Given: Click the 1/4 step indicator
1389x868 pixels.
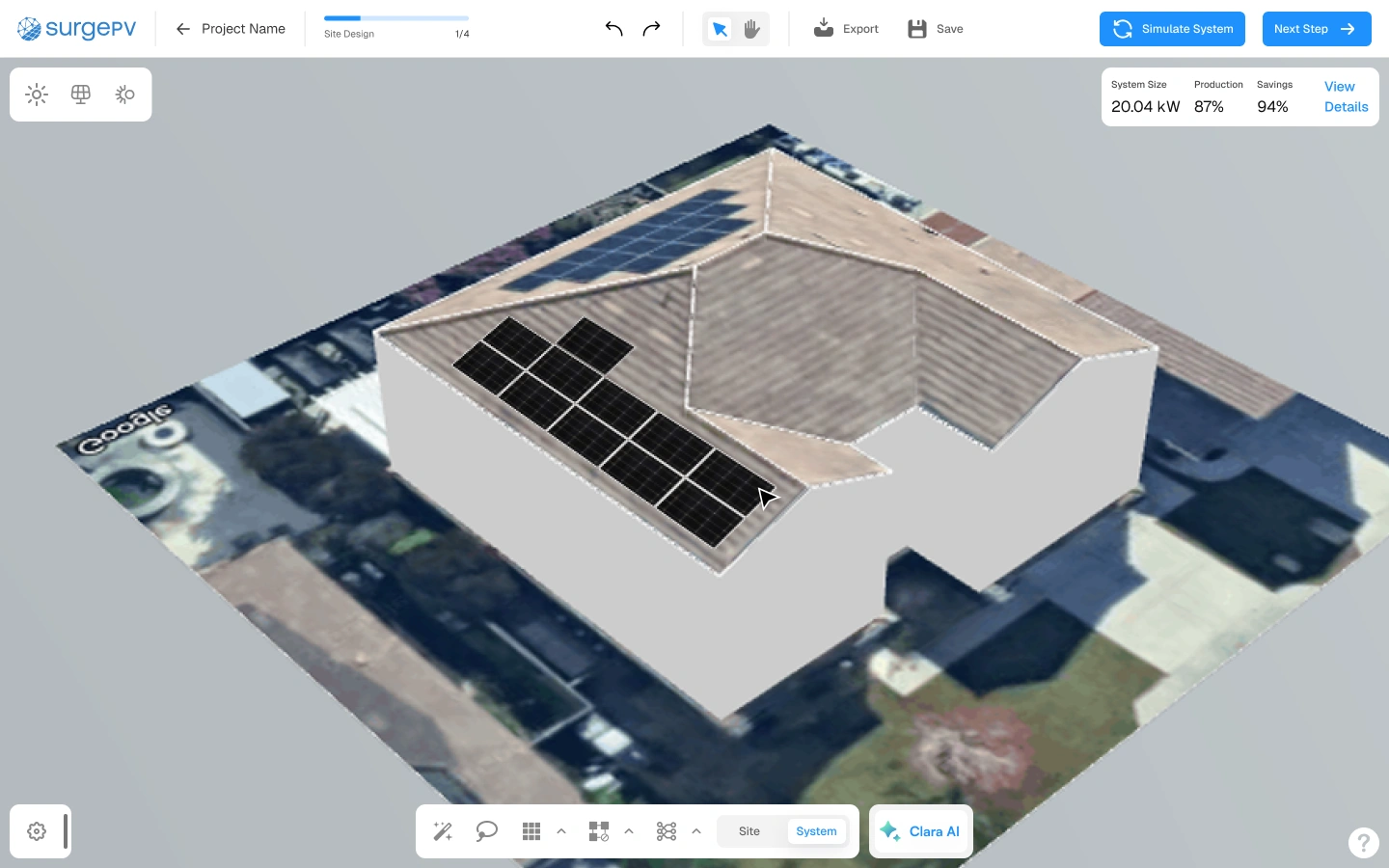Looking at the screenshot, I should (x=462, y=34).
